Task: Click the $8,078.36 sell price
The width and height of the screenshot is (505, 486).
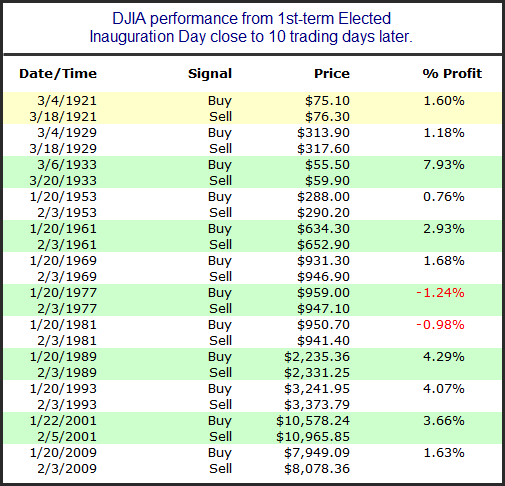Action: [x=317, y=468]
